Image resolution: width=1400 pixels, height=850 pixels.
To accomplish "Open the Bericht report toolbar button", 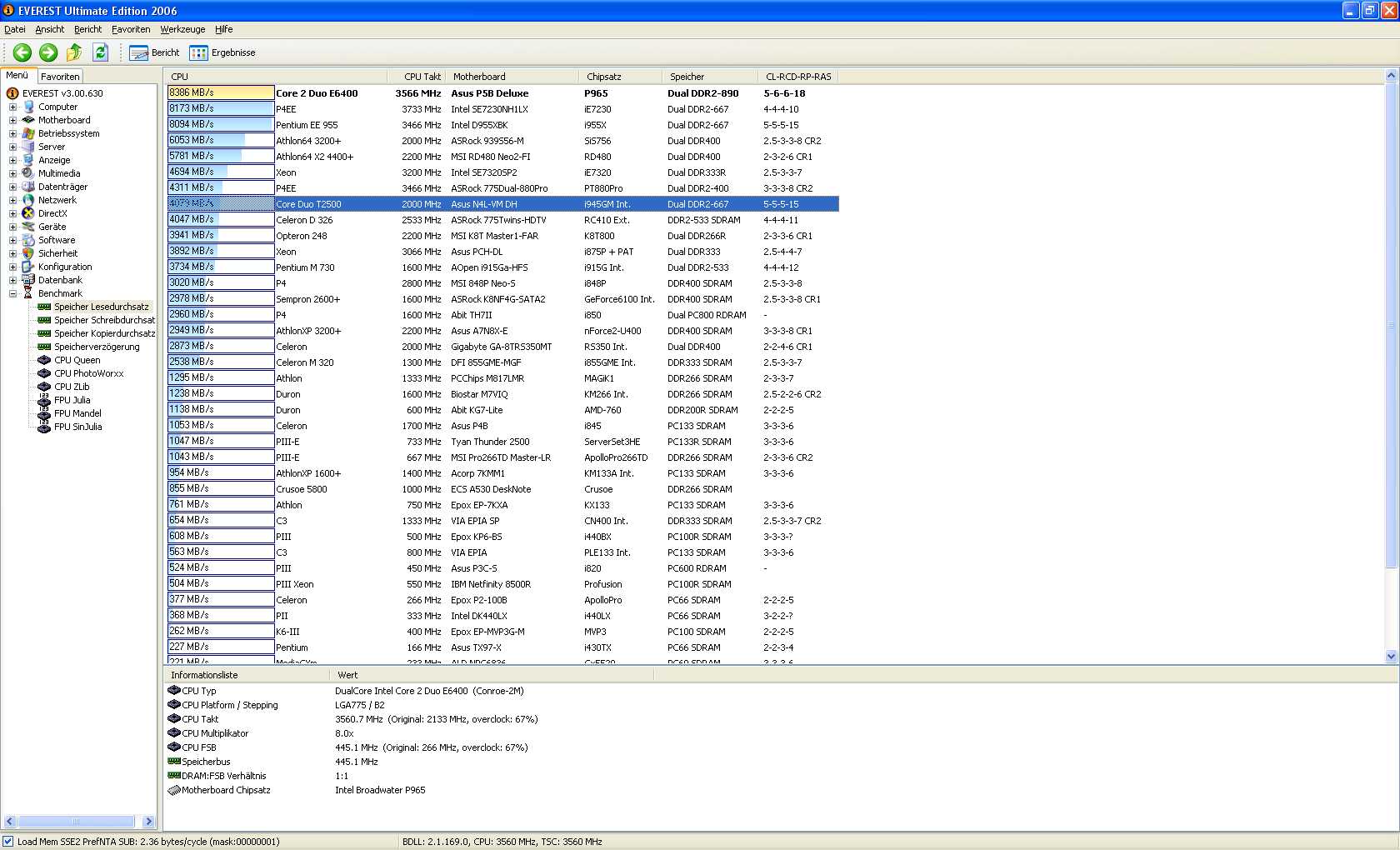I will 154,52.
